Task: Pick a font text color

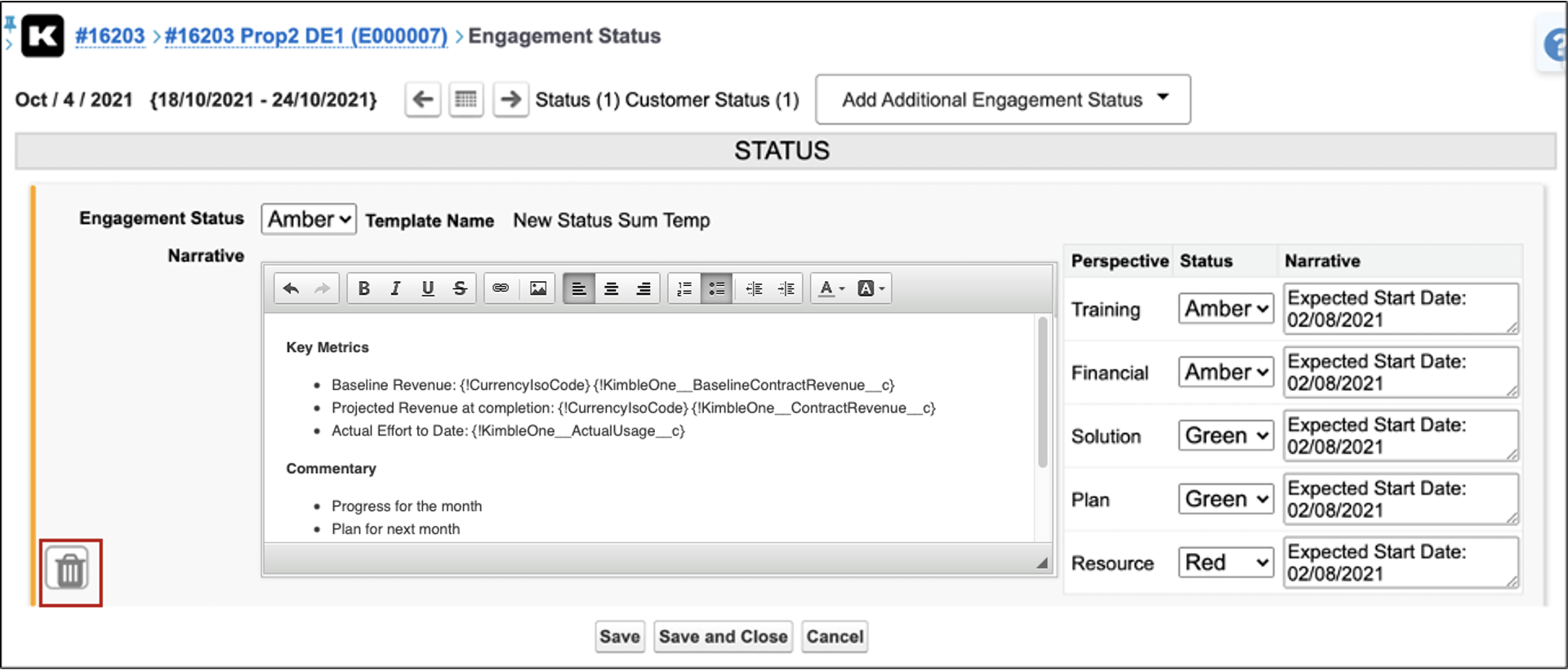Action: point(831,288)
